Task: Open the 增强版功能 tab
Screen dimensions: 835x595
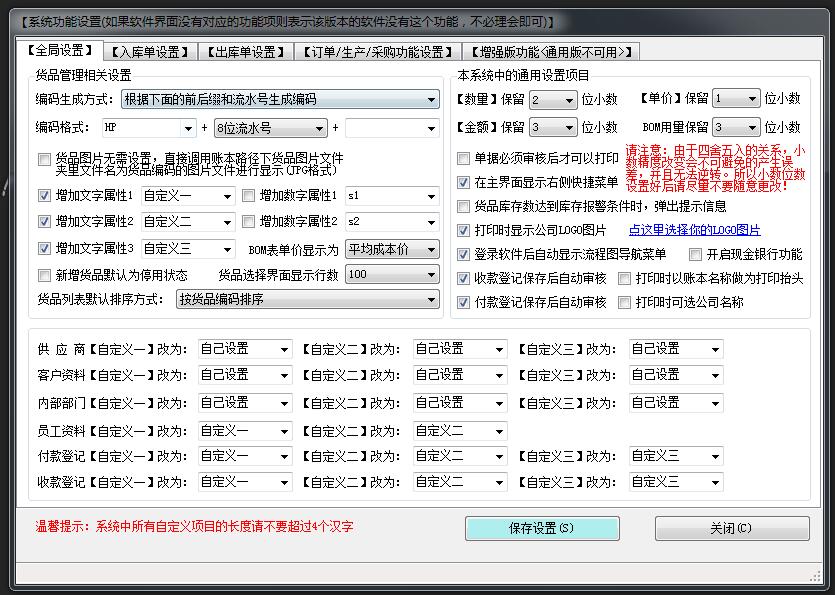Action: click(x=552, y=51)
